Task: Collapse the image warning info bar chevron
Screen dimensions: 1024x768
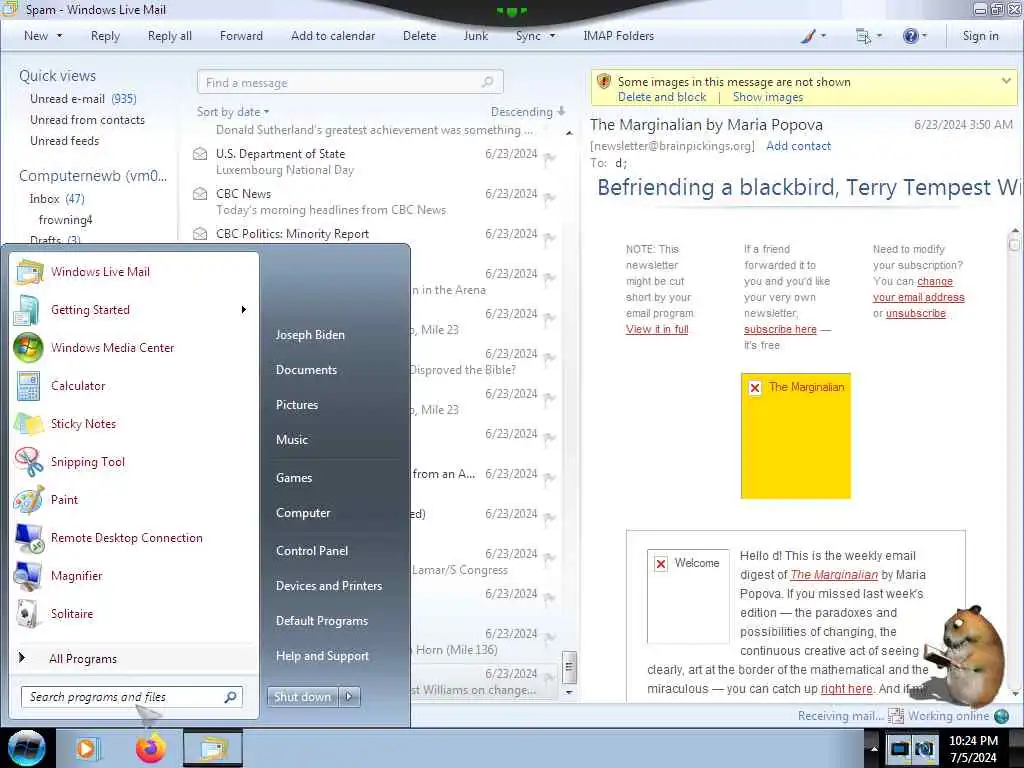Action: pos(1006,81)
